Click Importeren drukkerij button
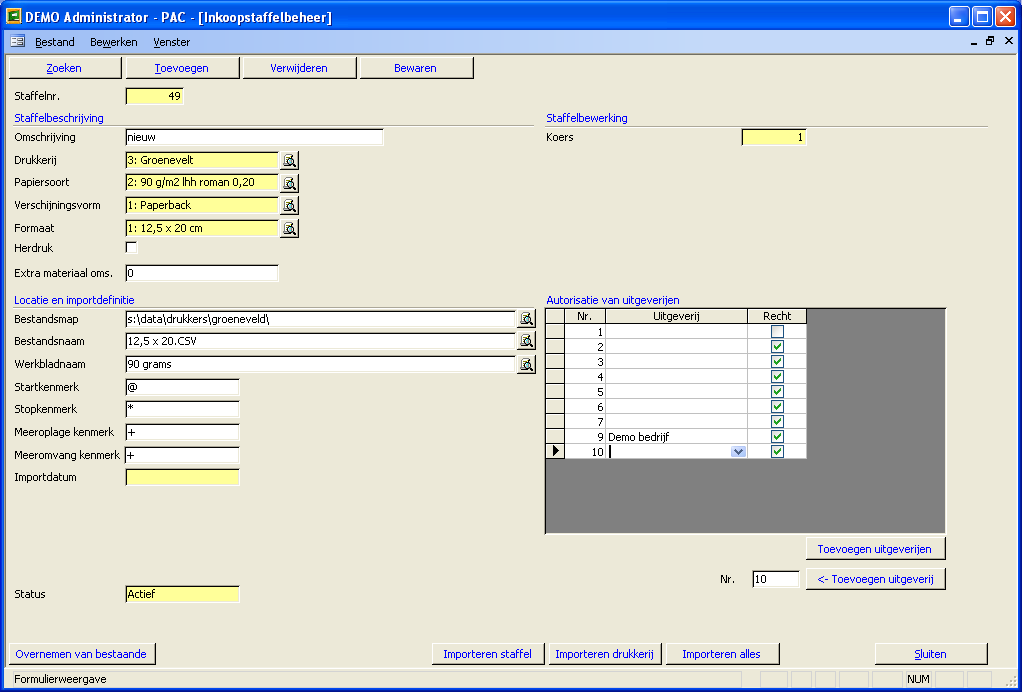1022x692 pixels. [605, 654]
